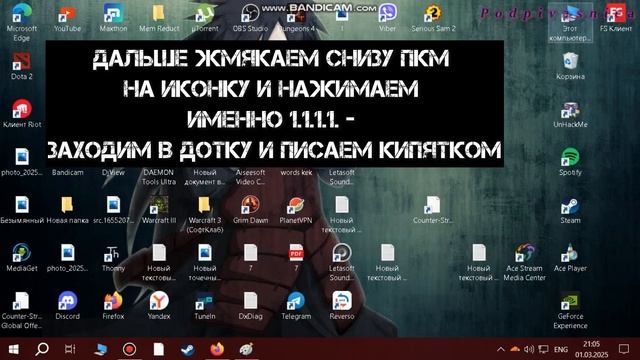This screenshot has width=640, height=360.
Task: Click the Discord desktop icon
Action: (67, 306)
